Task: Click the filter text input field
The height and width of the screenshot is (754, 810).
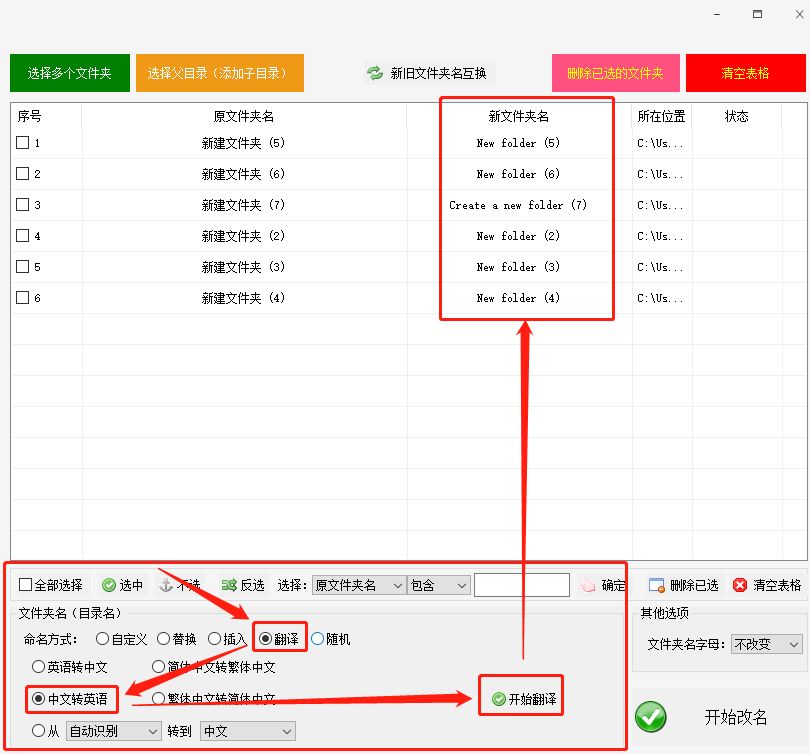Action: [522, 585]
